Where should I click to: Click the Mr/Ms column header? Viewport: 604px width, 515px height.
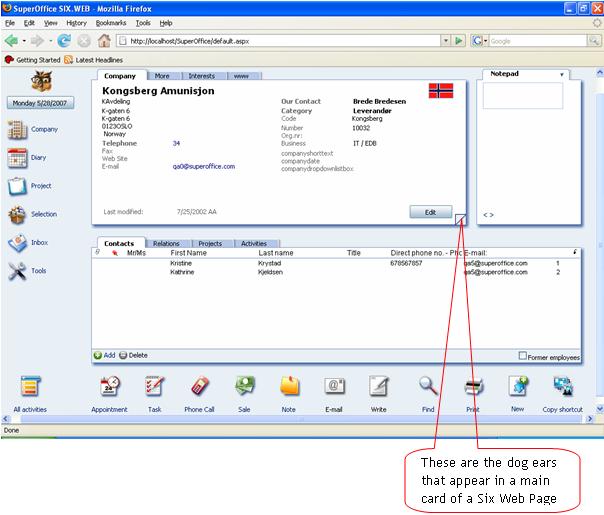[136, 253]
